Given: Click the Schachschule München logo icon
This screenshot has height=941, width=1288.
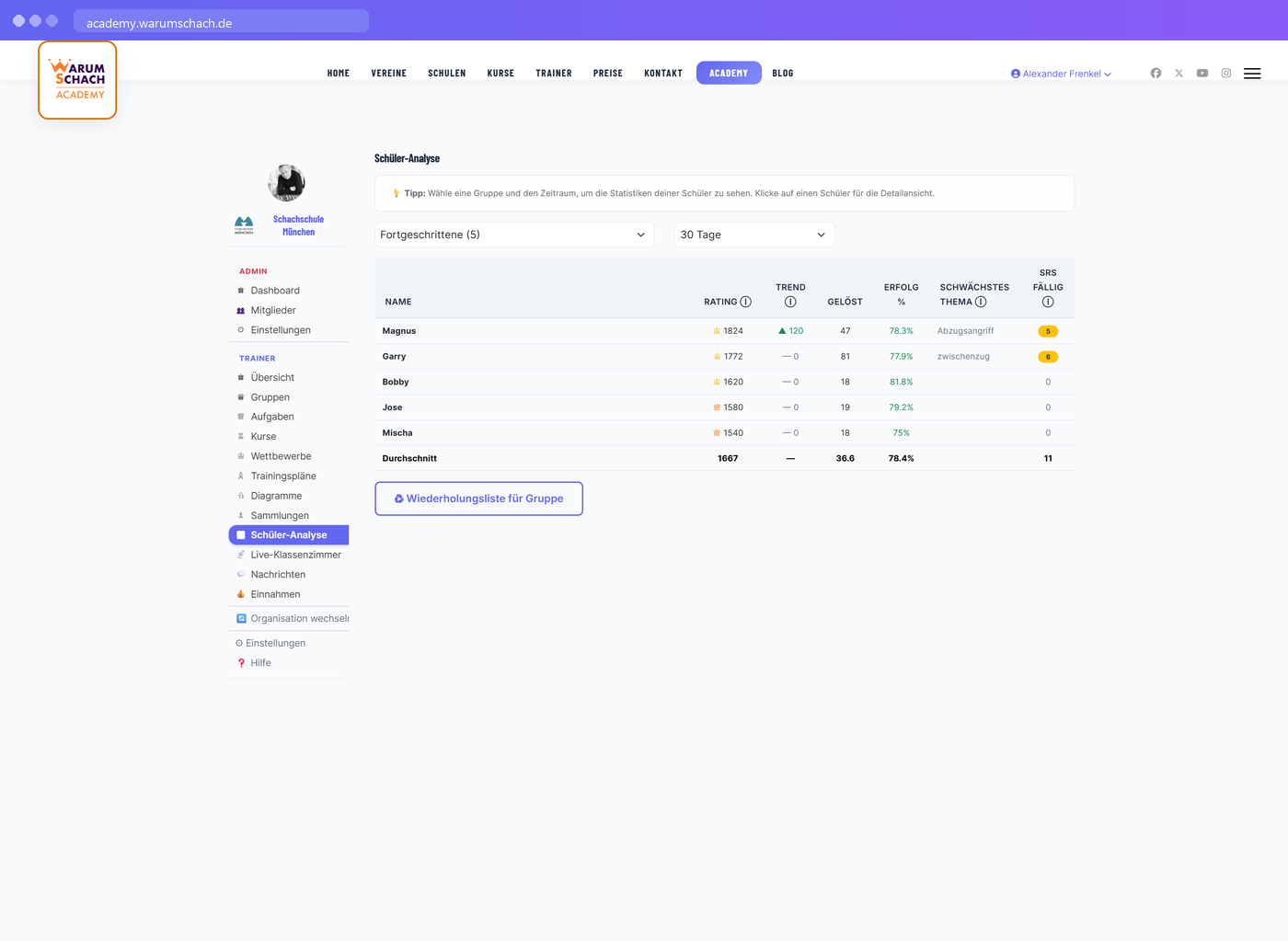Looking at the screenshot, I should [244, 225].
